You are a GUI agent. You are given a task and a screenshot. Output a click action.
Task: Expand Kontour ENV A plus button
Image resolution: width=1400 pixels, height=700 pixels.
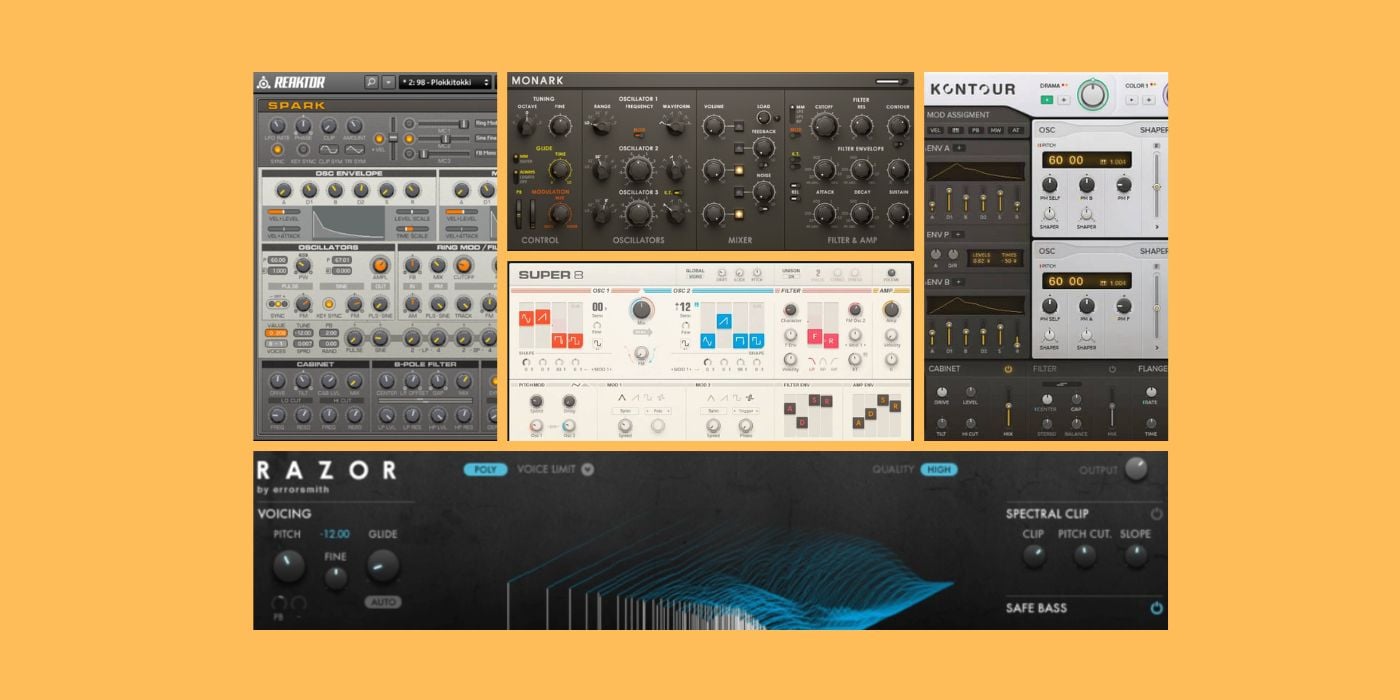pos(960,148)
